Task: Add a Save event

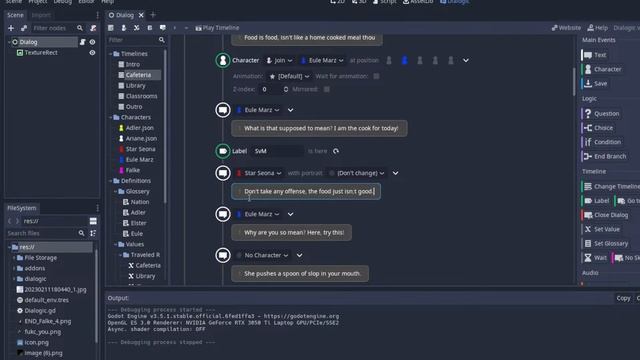Action: pos(596,84)
